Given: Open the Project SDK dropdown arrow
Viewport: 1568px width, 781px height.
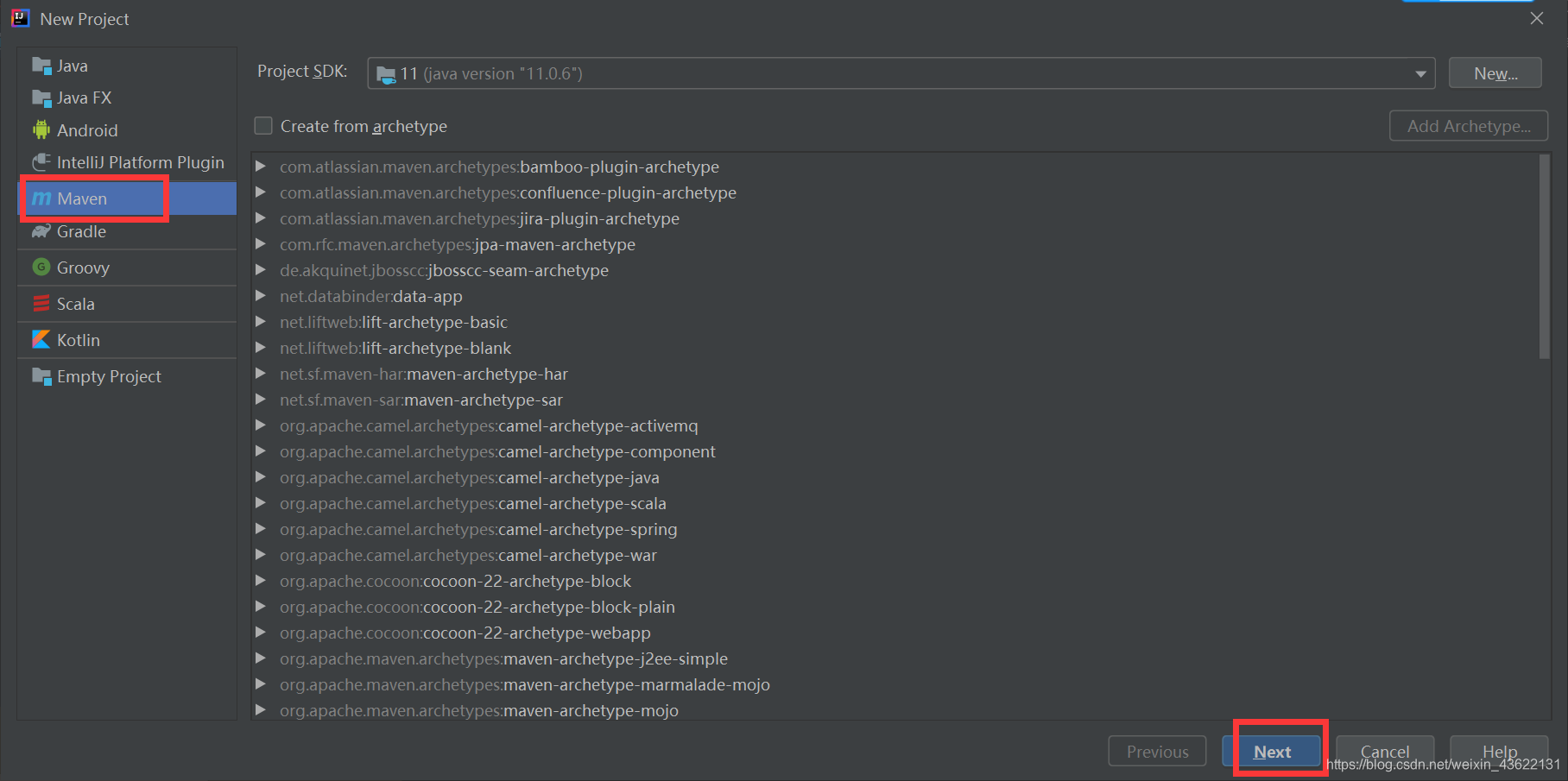Looking at the screenshot, I should click(1420, 74).
